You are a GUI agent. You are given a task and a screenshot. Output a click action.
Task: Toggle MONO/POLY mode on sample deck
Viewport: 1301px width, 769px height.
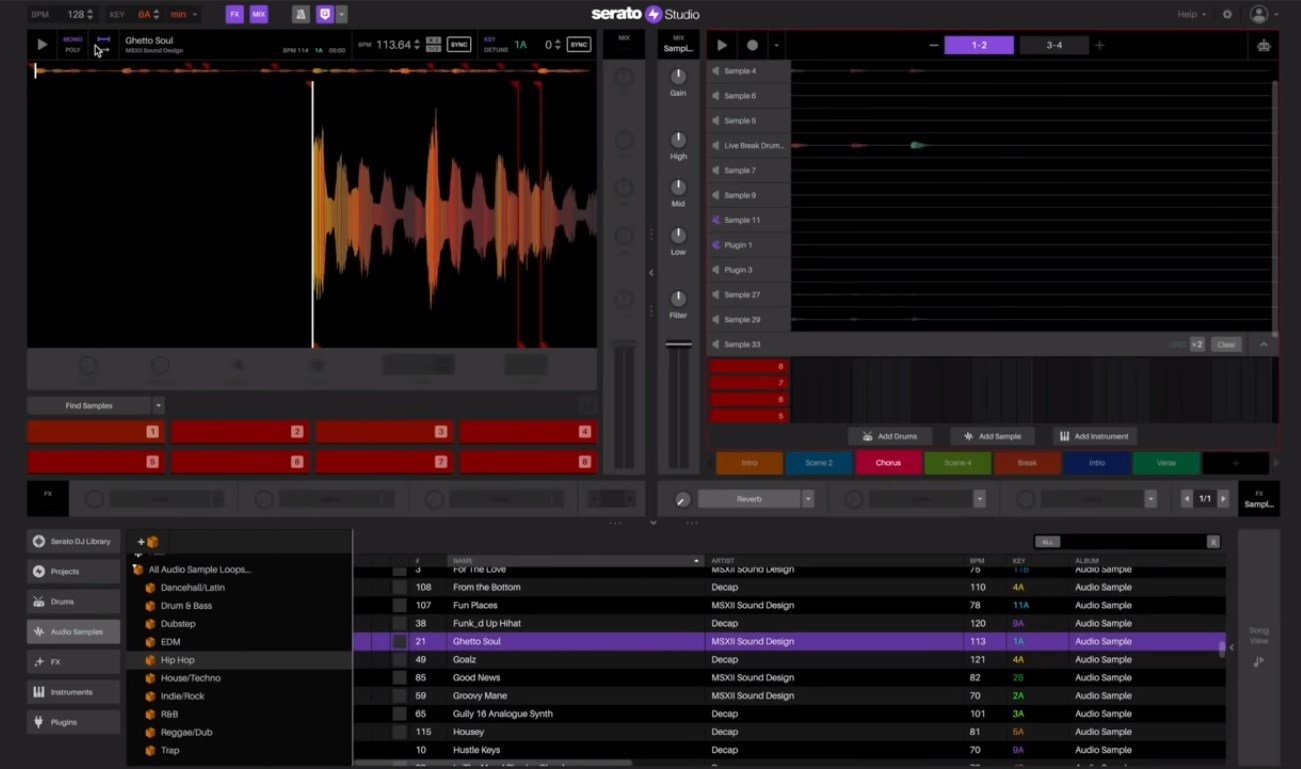pos(73,44)
